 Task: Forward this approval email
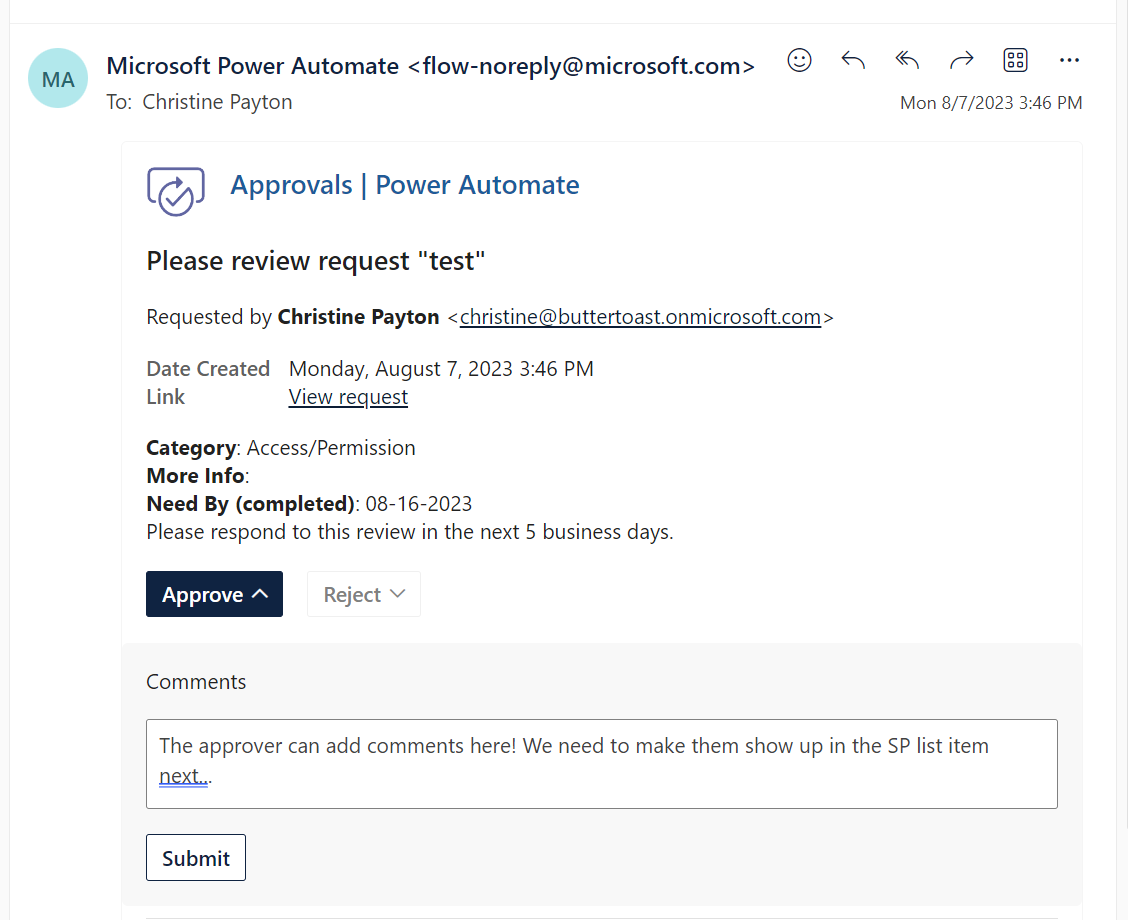[961, 60]
